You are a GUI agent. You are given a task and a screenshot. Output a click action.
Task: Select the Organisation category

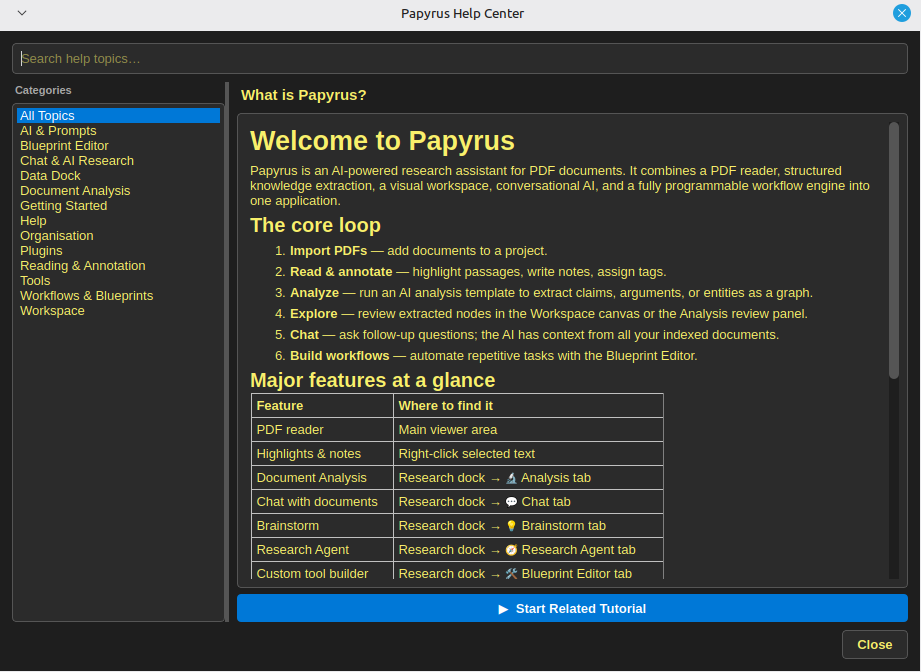click(119, 236)
